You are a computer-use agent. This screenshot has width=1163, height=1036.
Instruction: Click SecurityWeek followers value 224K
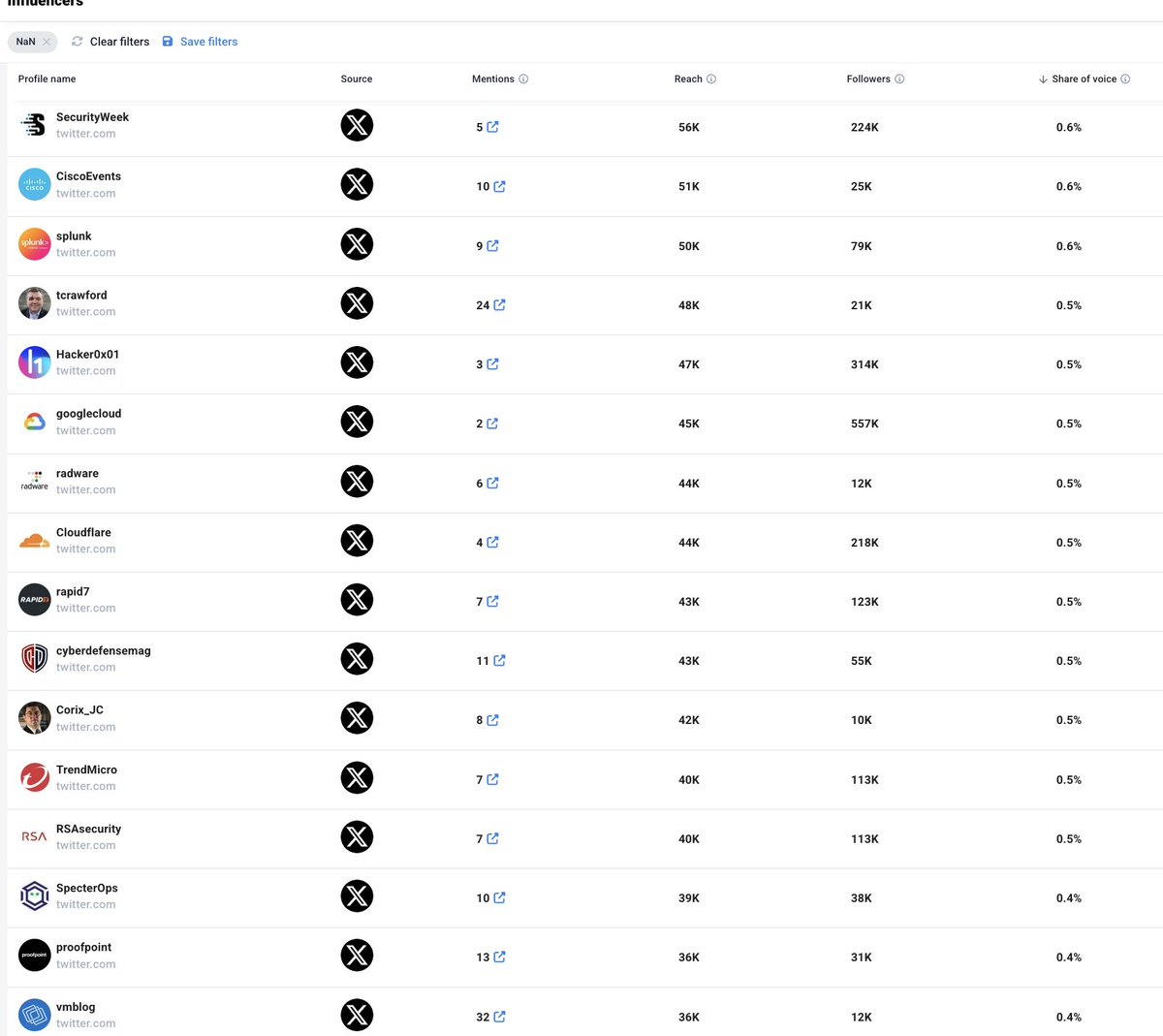click(x=864, y=127)
